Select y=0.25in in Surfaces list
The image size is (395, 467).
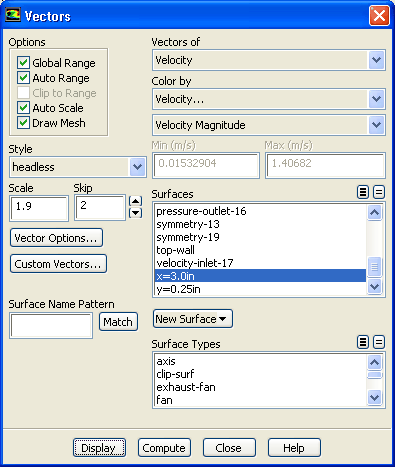click(x=260, y=289)
